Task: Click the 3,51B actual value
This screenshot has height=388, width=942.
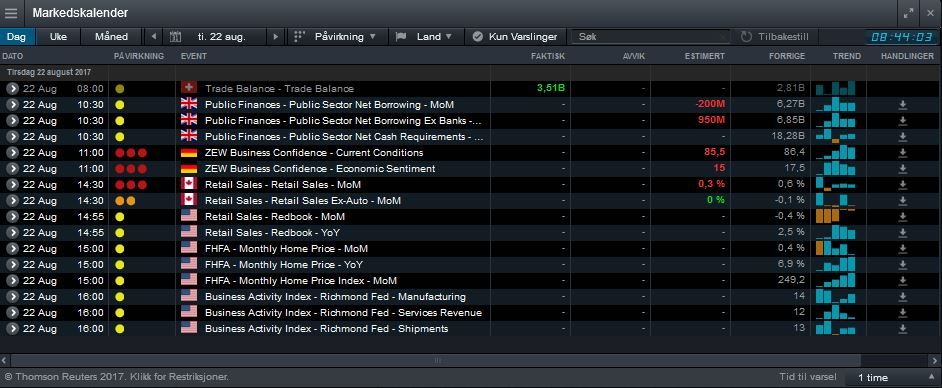Action: (551, 88)
